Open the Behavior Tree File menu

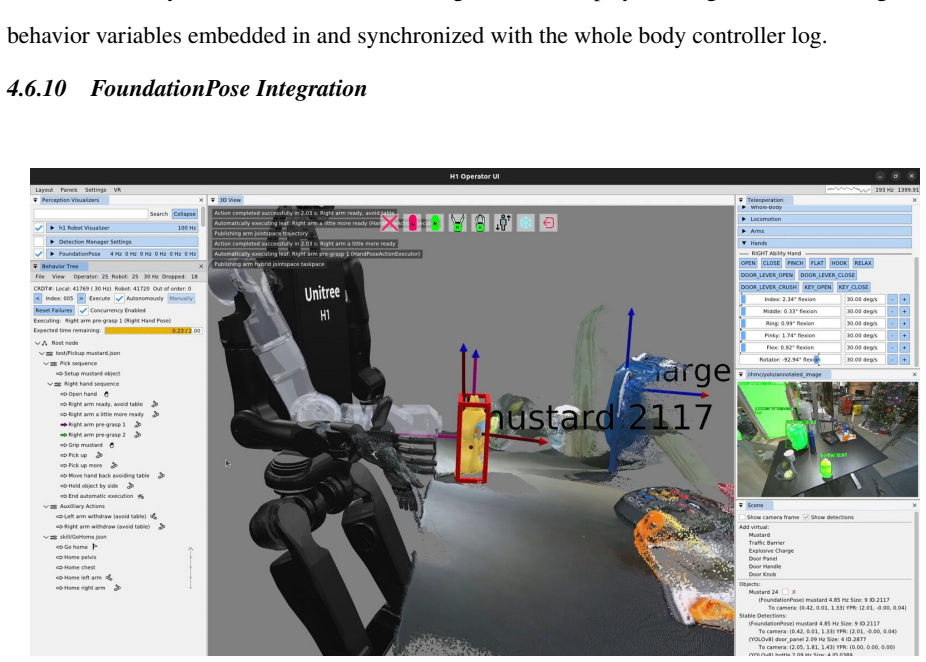coord(40,276)
